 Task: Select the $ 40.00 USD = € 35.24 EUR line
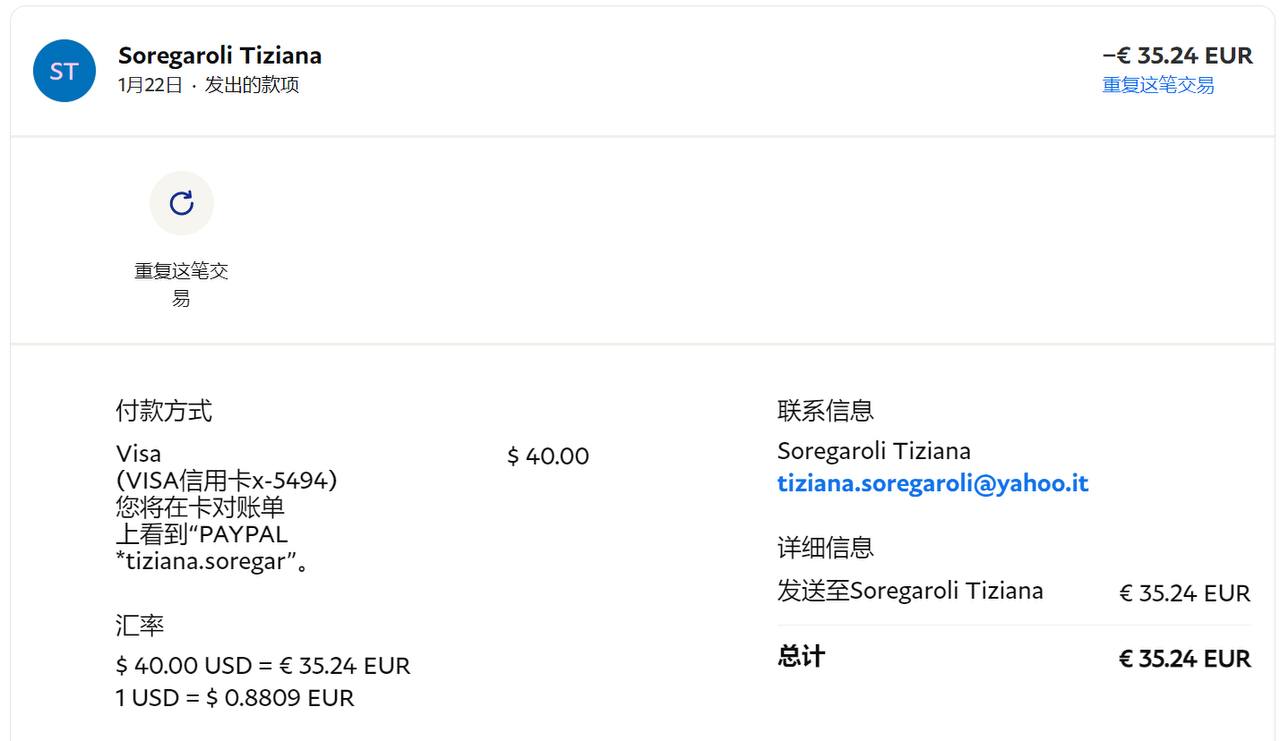coord(263,666)
